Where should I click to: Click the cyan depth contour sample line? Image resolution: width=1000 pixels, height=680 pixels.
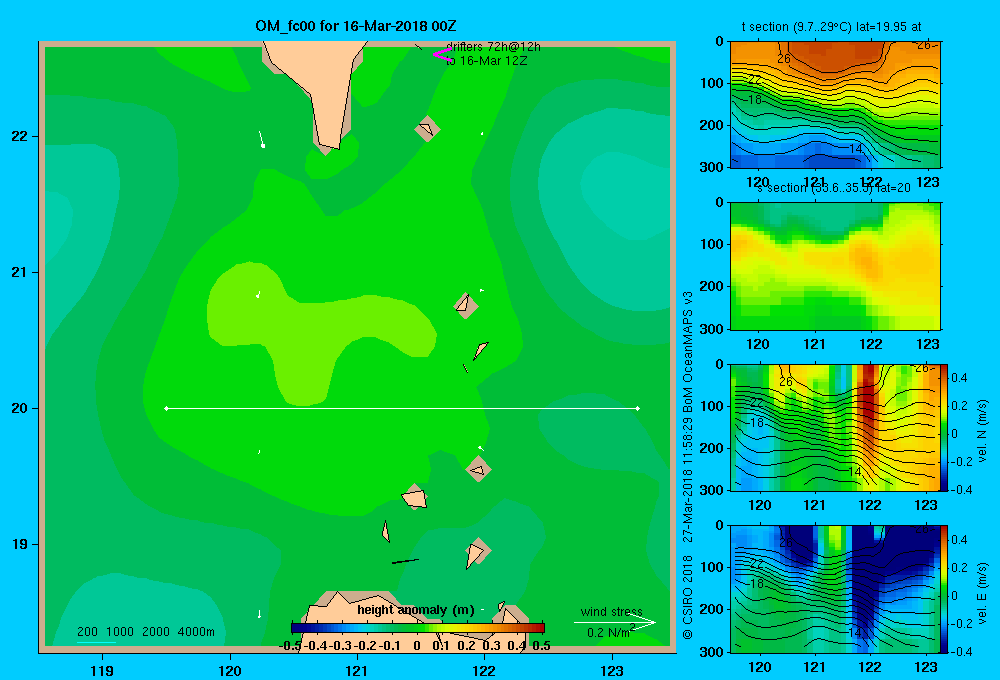click(96, 642)
